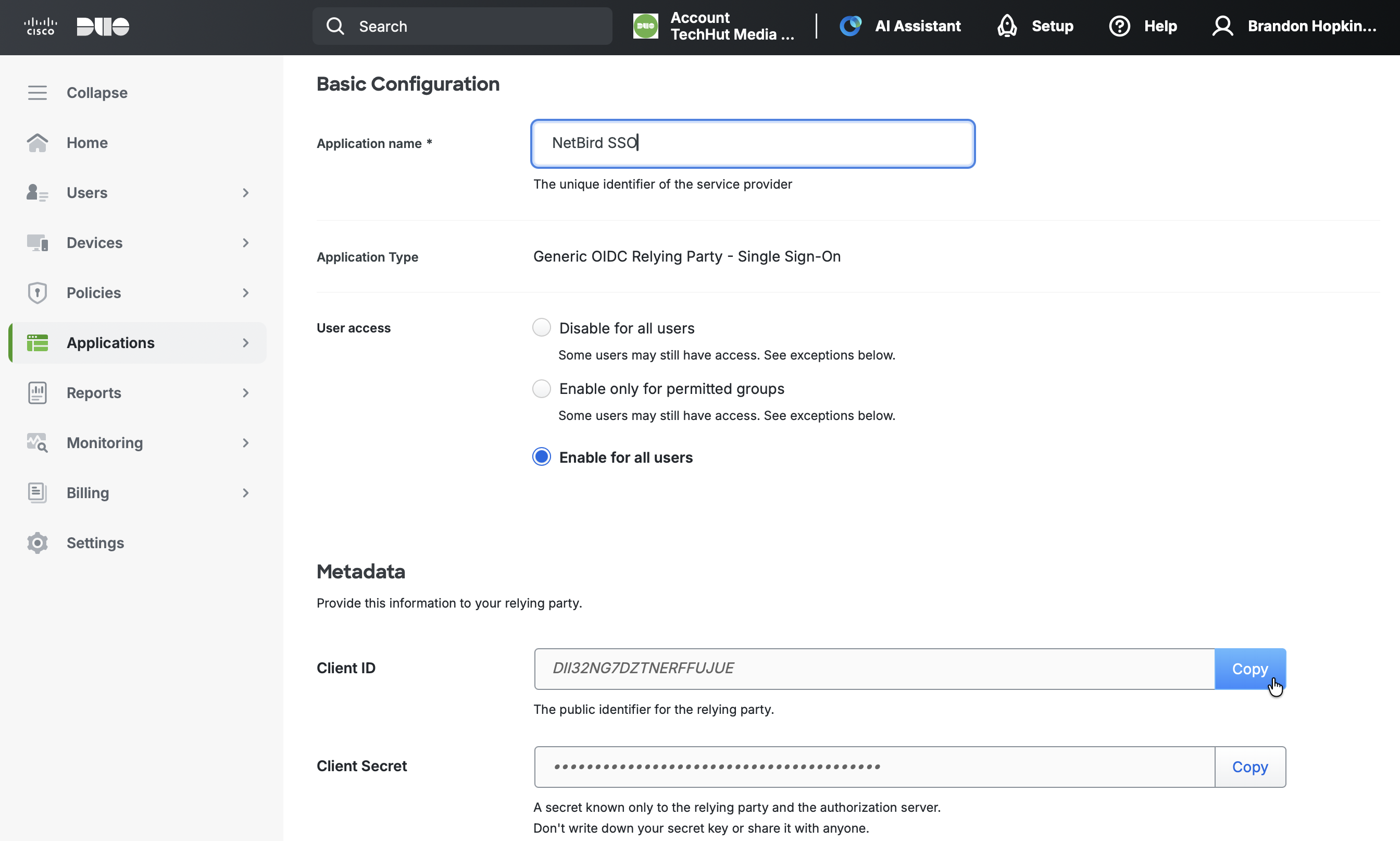Screen dimensions: 1400x841
Task: Click the Home house icon
Action: [37, 143]
